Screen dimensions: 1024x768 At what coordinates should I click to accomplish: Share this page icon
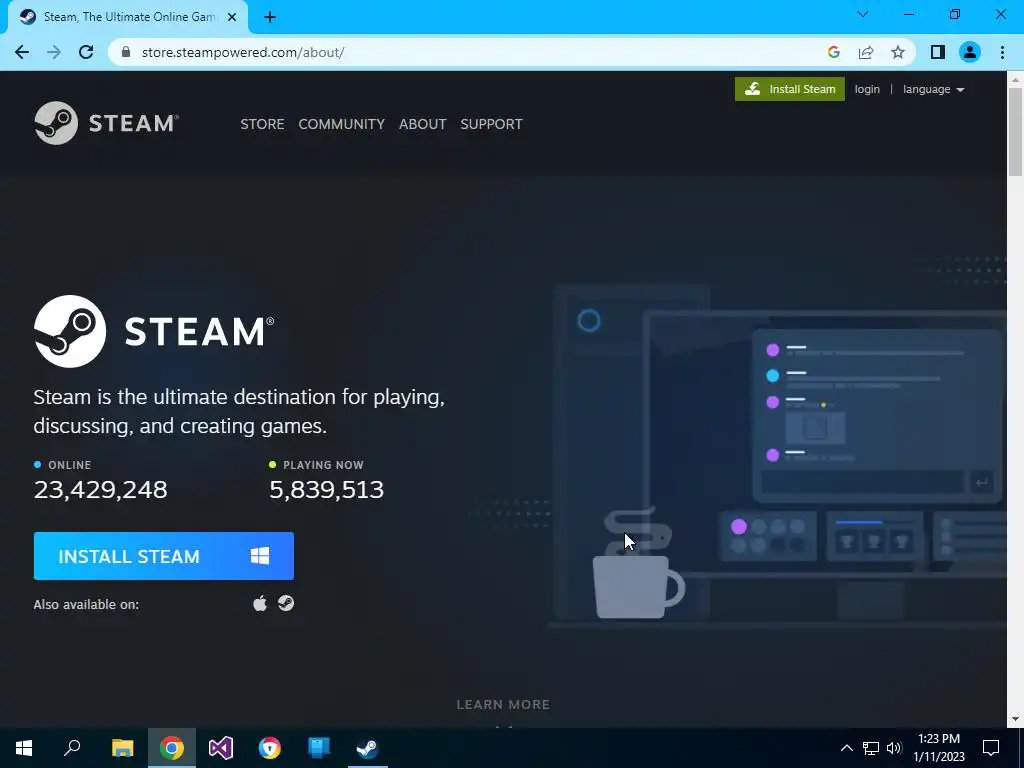pos(866,52)
